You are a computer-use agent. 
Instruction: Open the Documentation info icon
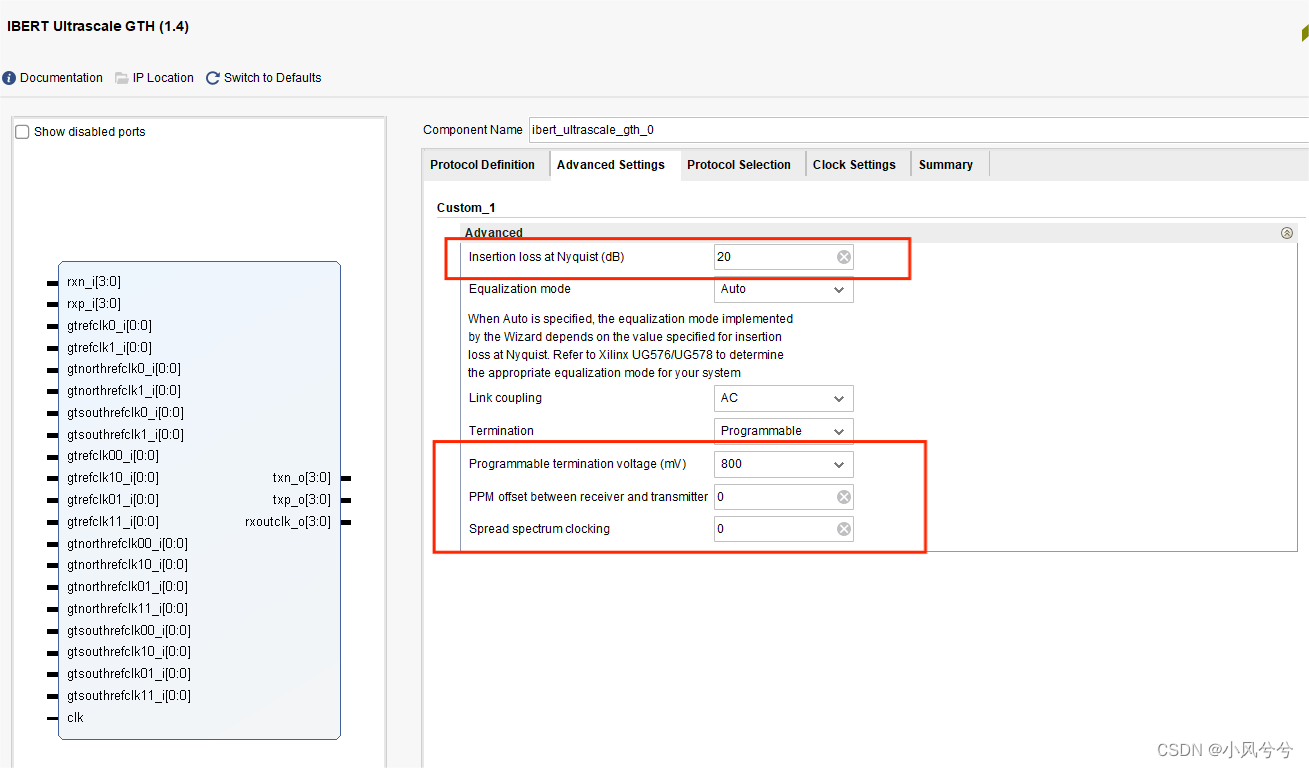[9, 78]
